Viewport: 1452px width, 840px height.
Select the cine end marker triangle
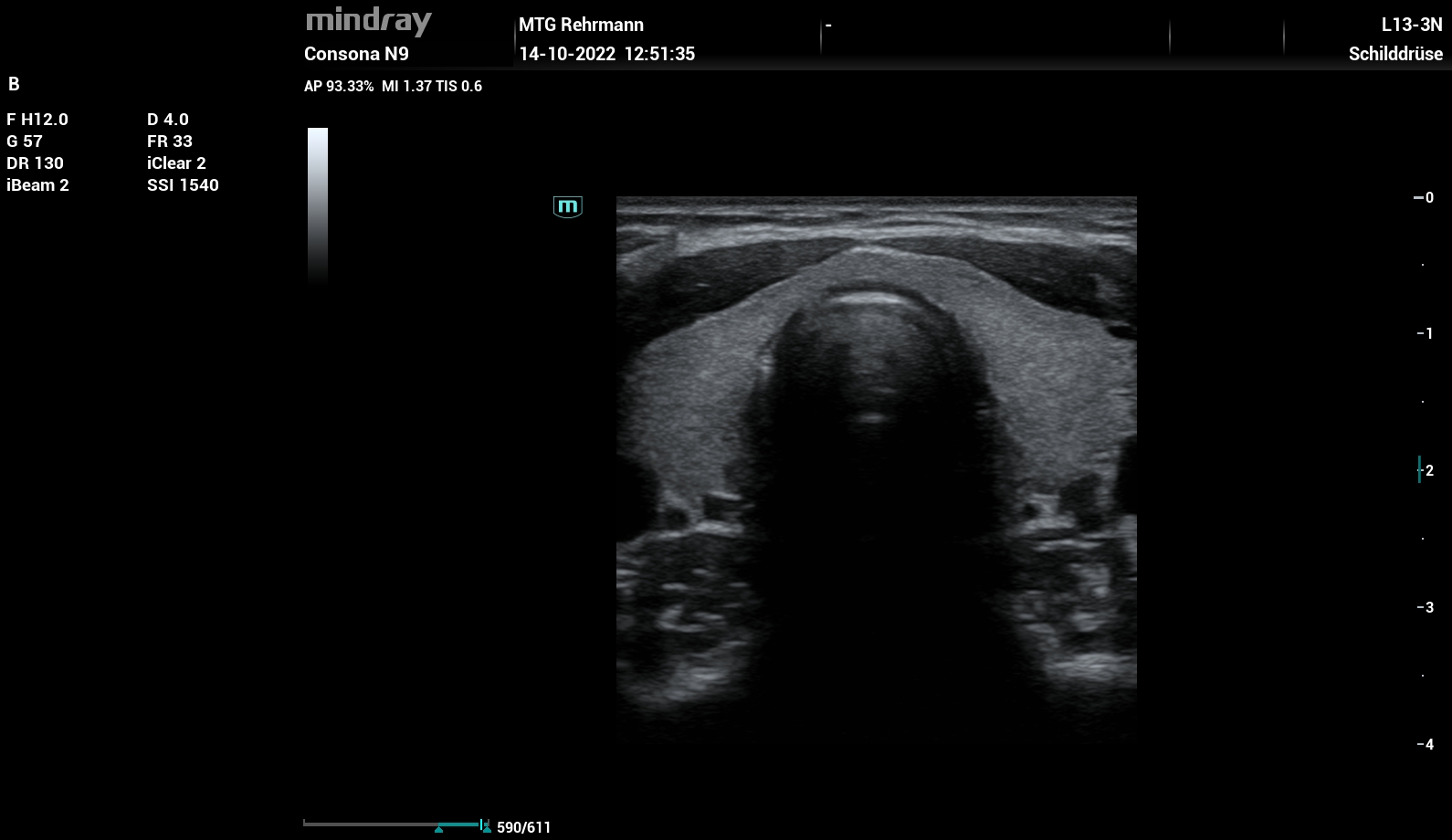click(x=487, y=829)
